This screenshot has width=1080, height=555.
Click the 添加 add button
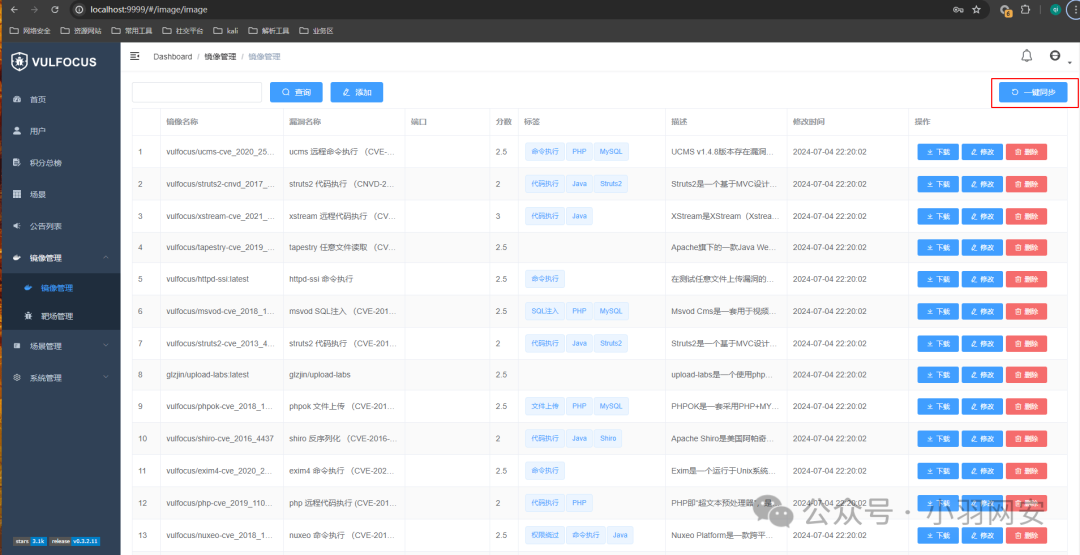tap(357, 92)
